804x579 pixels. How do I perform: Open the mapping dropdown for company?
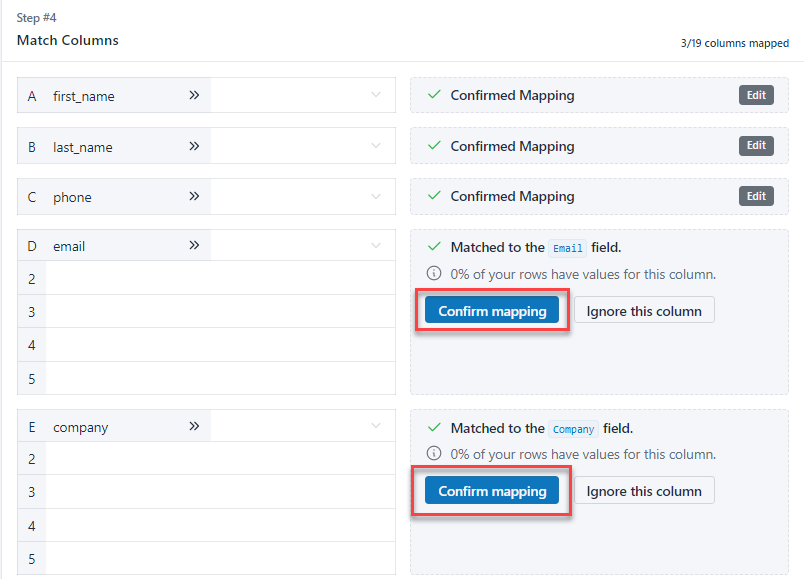303,427
